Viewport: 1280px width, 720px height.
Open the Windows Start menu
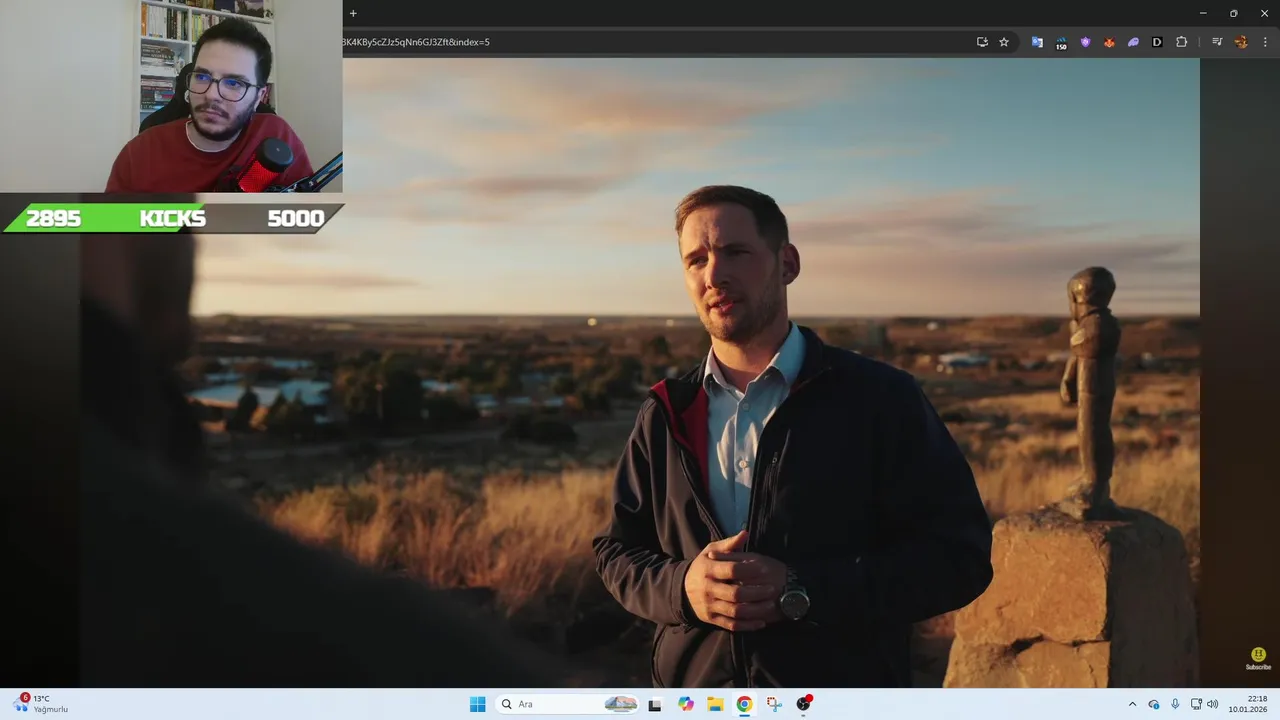[478, 704]
